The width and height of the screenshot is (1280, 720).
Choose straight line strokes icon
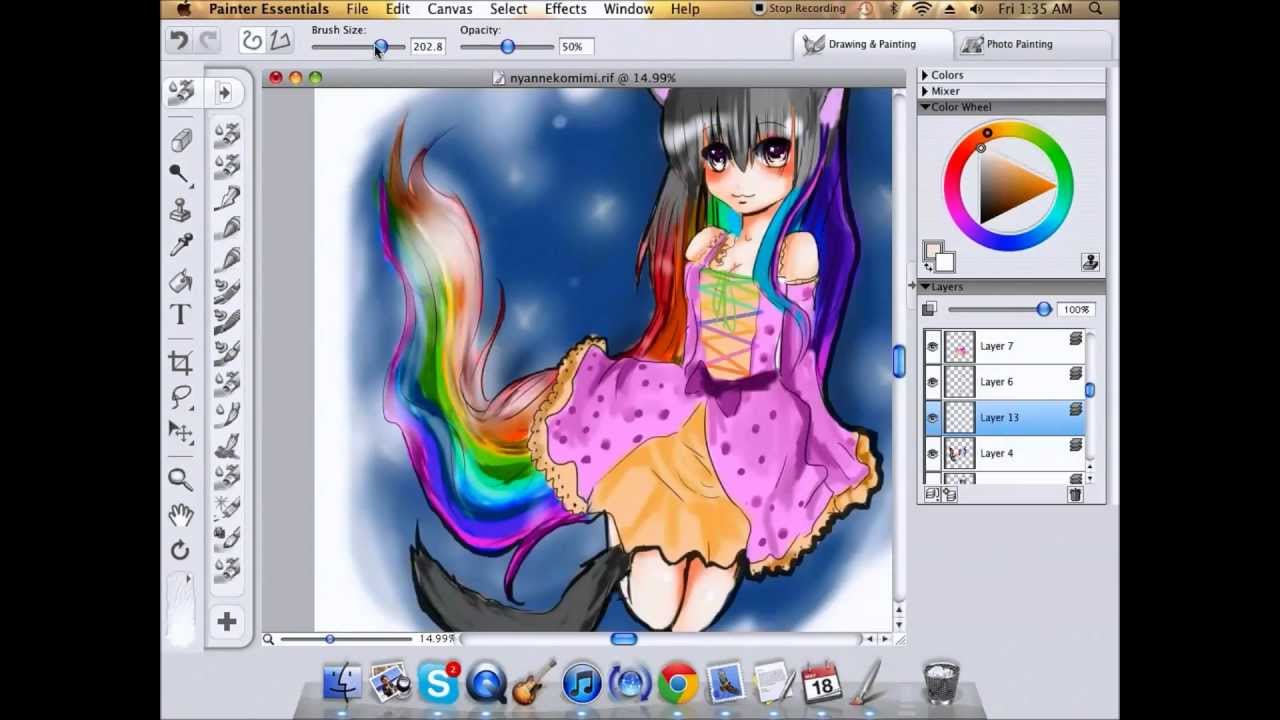pos(279,41)
